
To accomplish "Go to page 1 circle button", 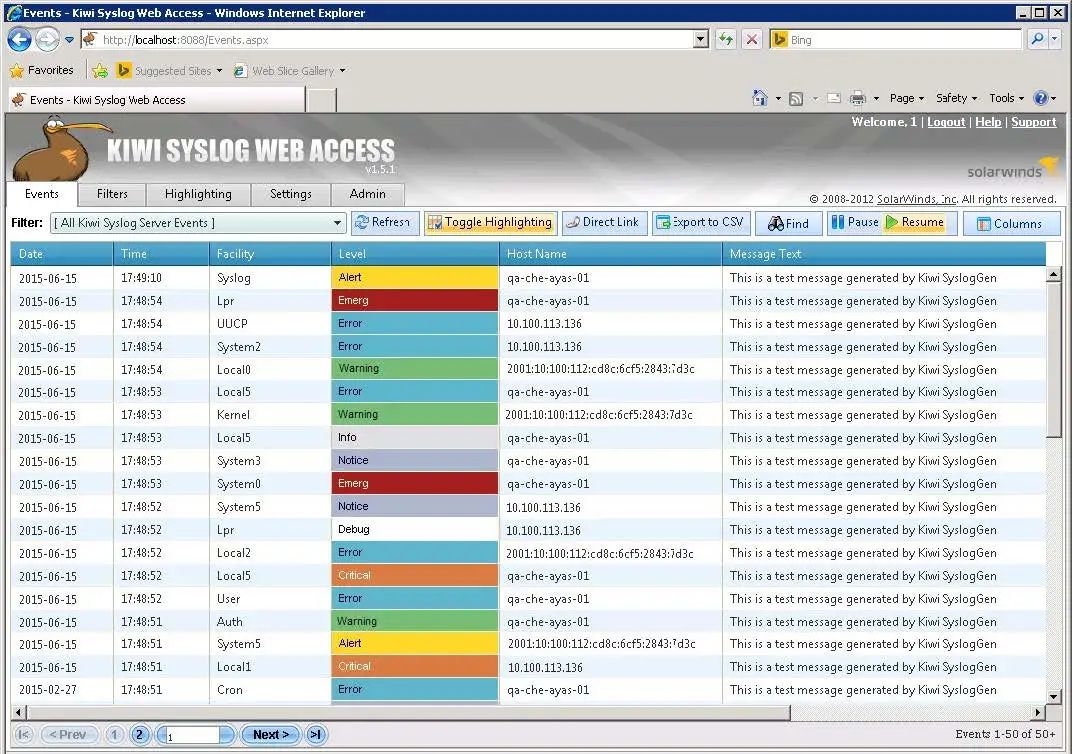I will click(x=114, y=734).
